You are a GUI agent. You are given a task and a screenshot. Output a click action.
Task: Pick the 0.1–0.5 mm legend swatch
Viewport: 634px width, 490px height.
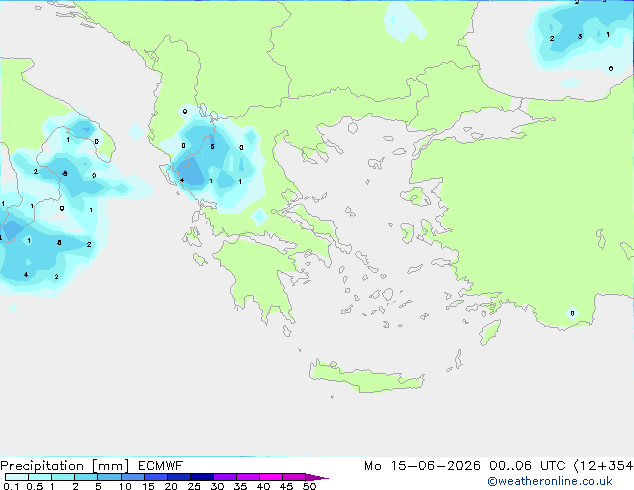click(17, 477)
